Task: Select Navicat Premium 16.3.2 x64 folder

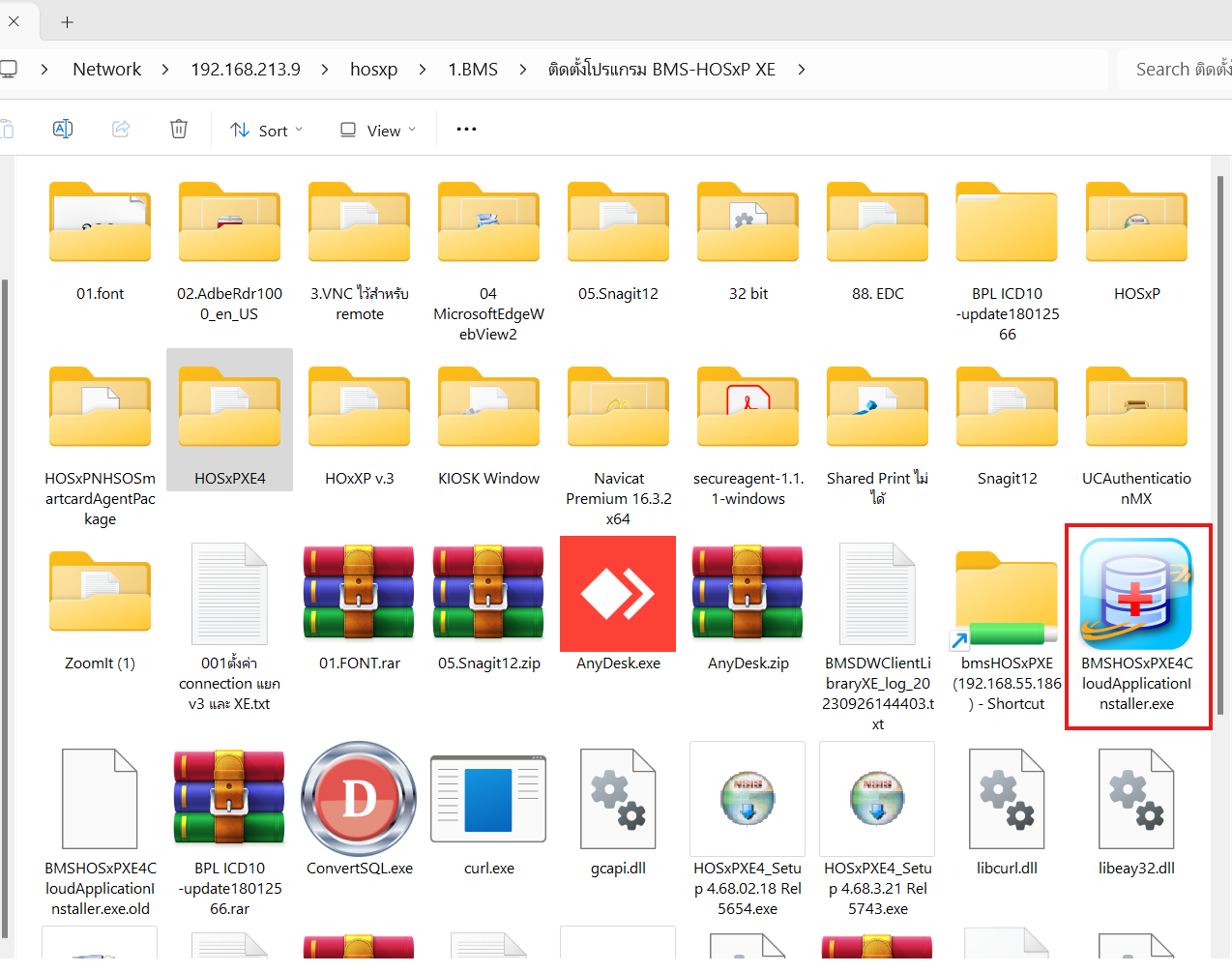Action: point(619,446)
